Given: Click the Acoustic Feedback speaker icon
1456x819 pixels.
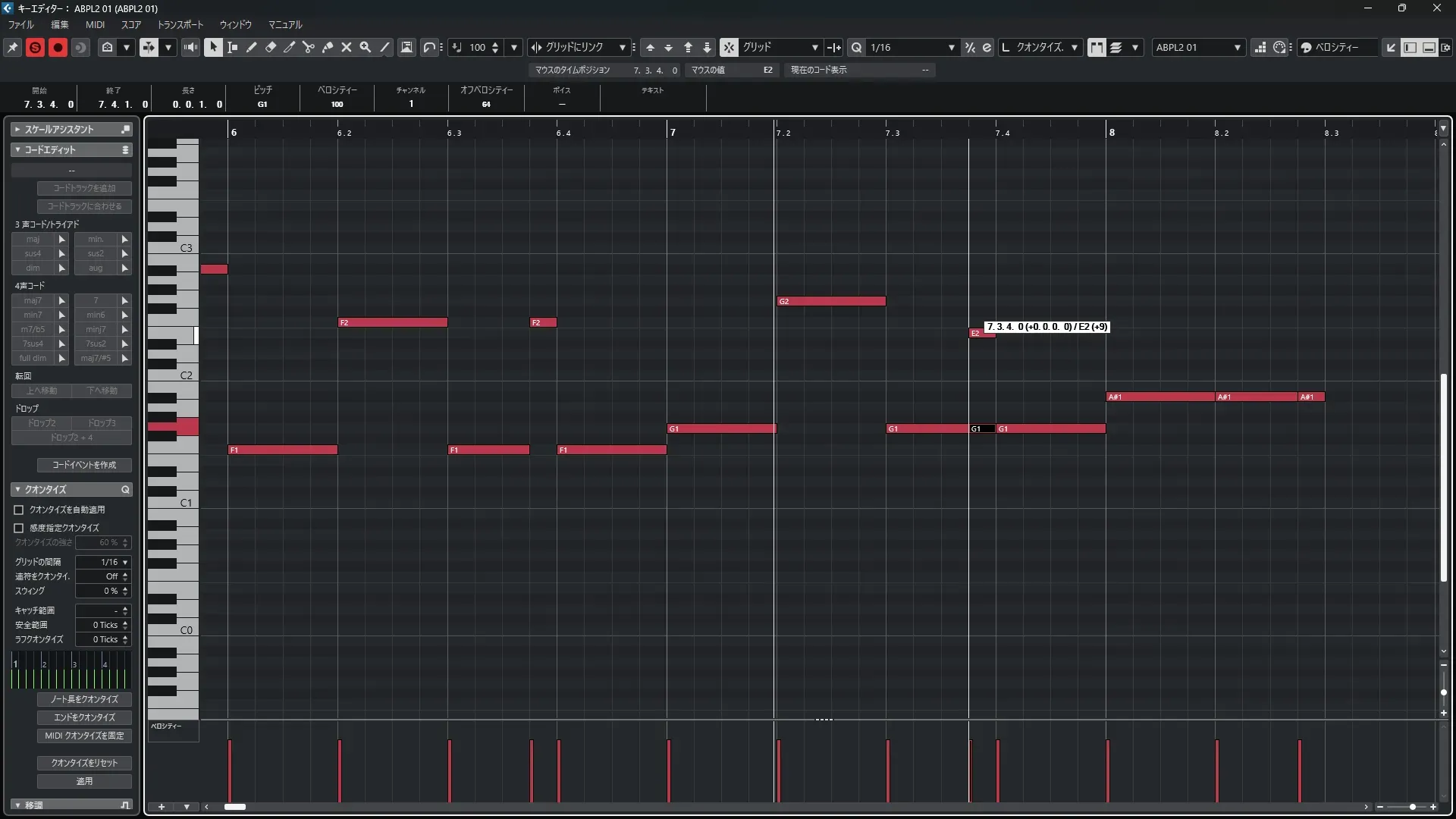Looking at the screenshot, I should 190,47.
